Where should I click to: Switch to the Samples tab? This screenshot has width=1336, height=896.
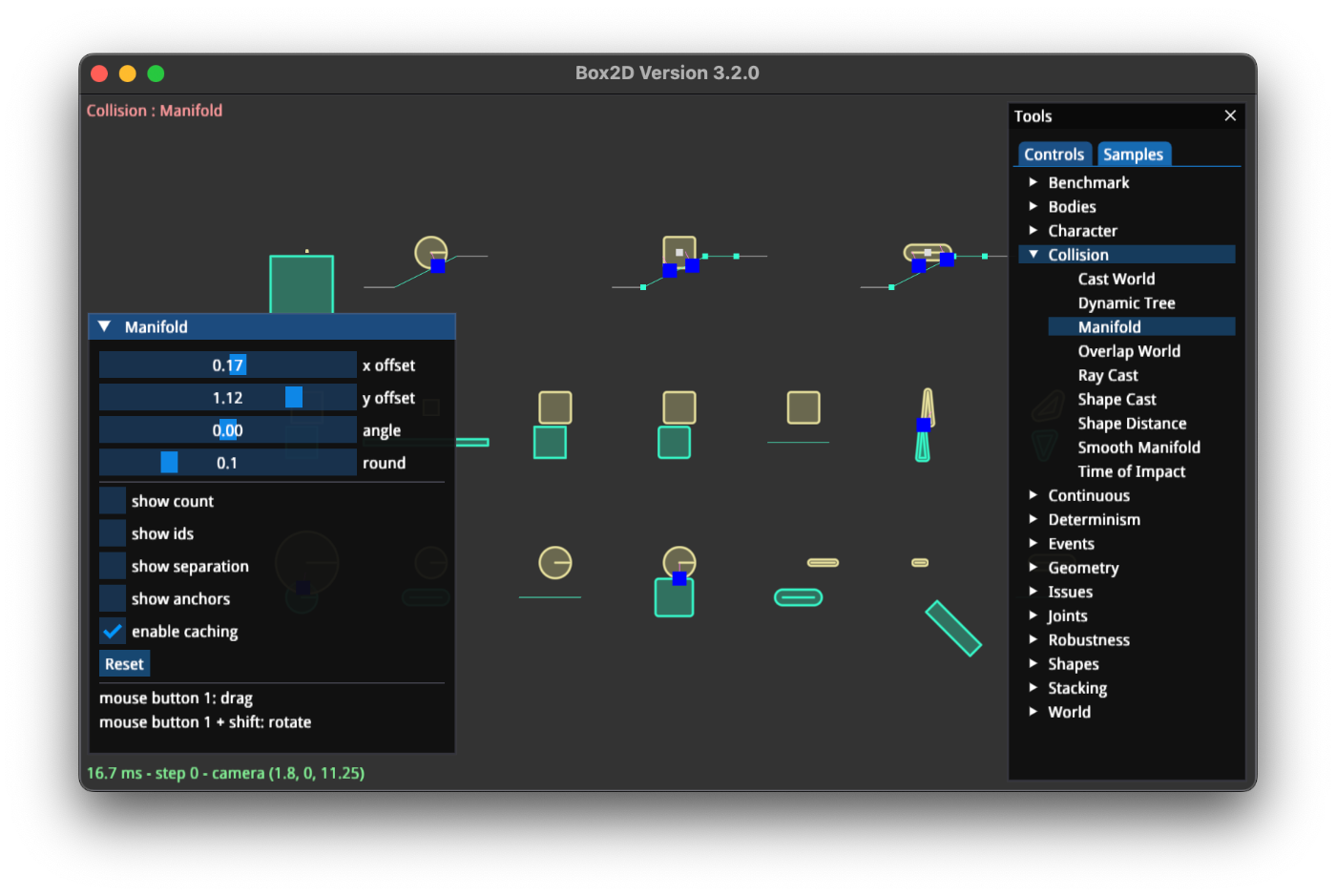click(x=1133, y=154)
